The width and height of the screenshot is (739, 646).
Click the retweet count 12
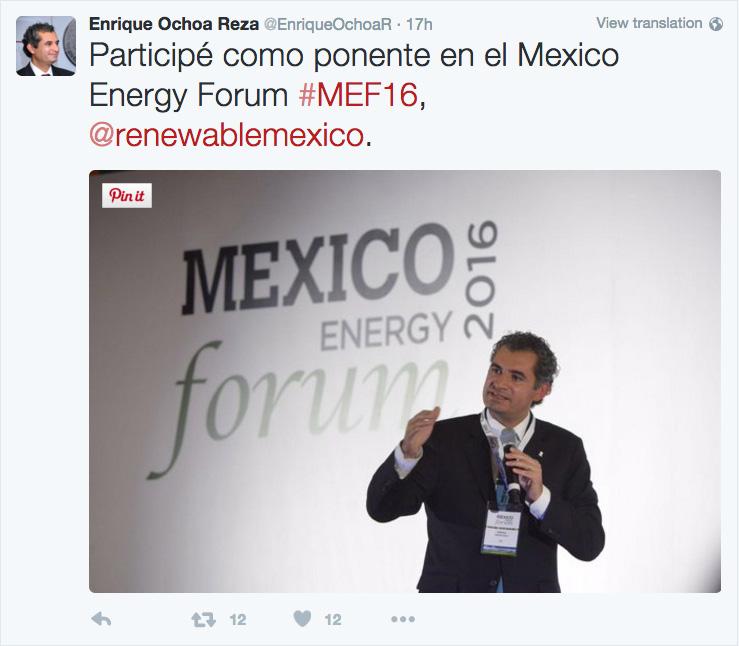pos(238,620)
